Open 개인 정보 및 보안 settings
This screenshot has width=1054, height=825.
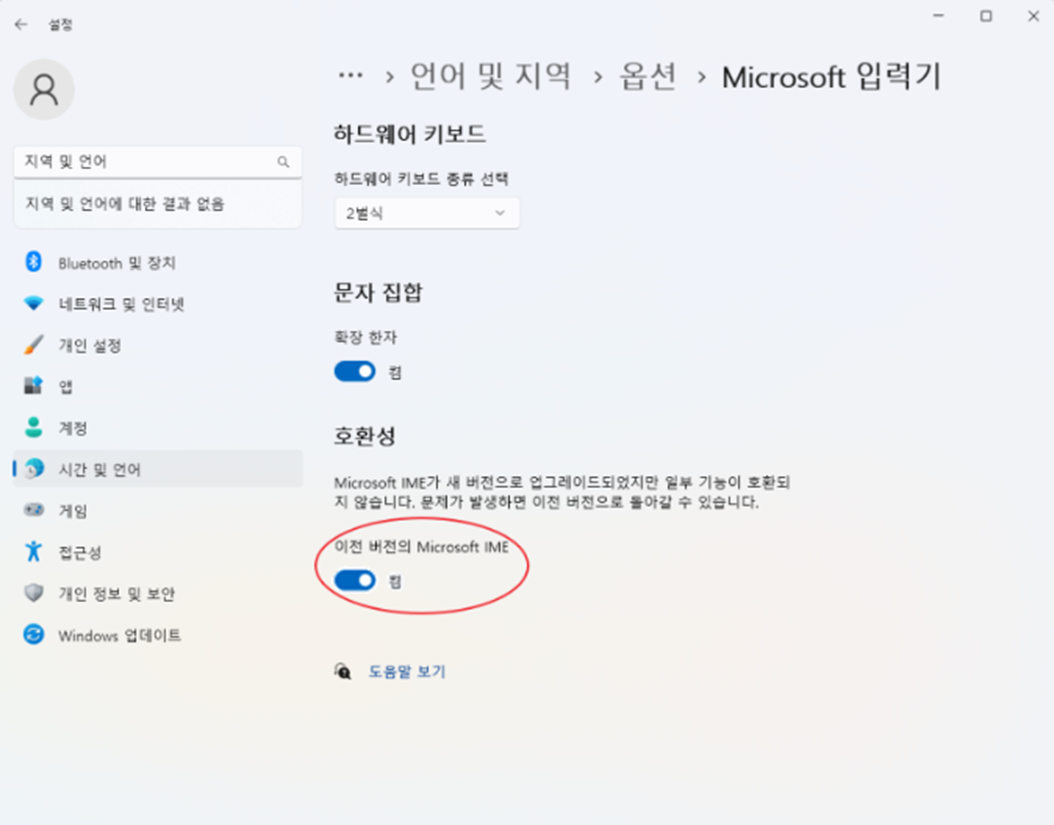click(158, 594)
